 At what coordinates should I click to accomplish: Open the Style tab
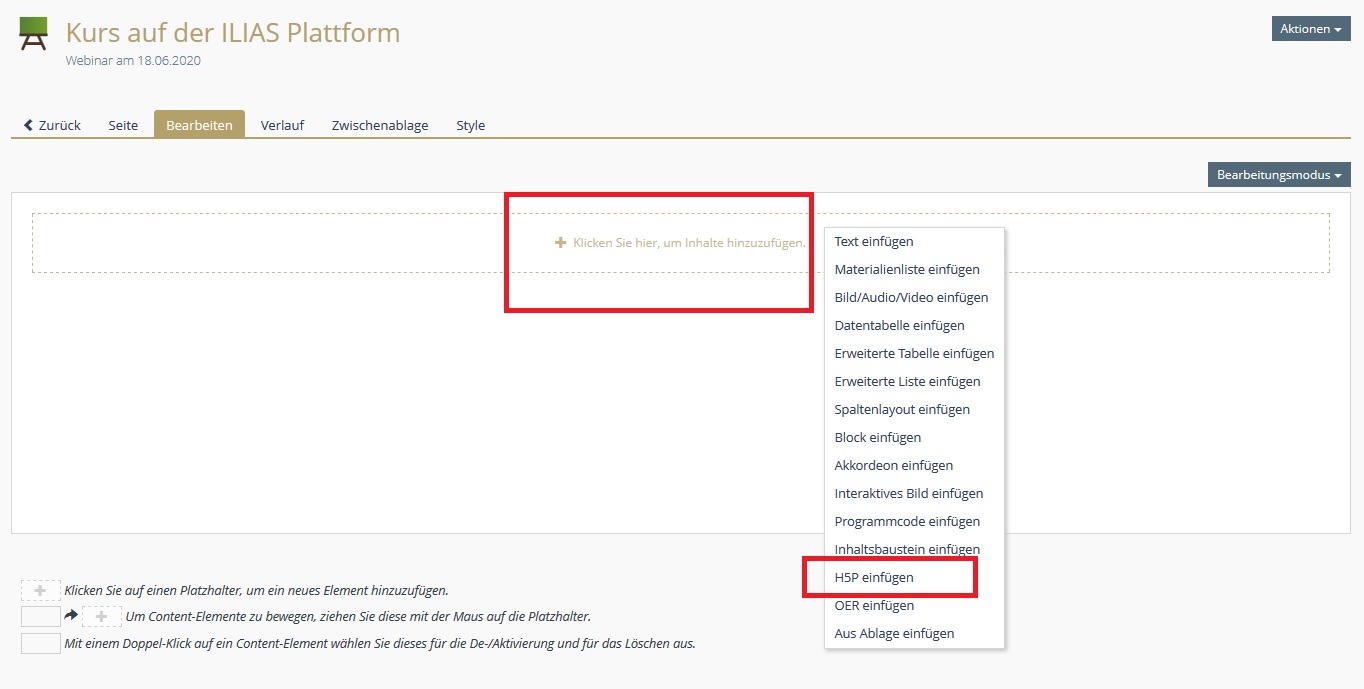coord(470,125)
